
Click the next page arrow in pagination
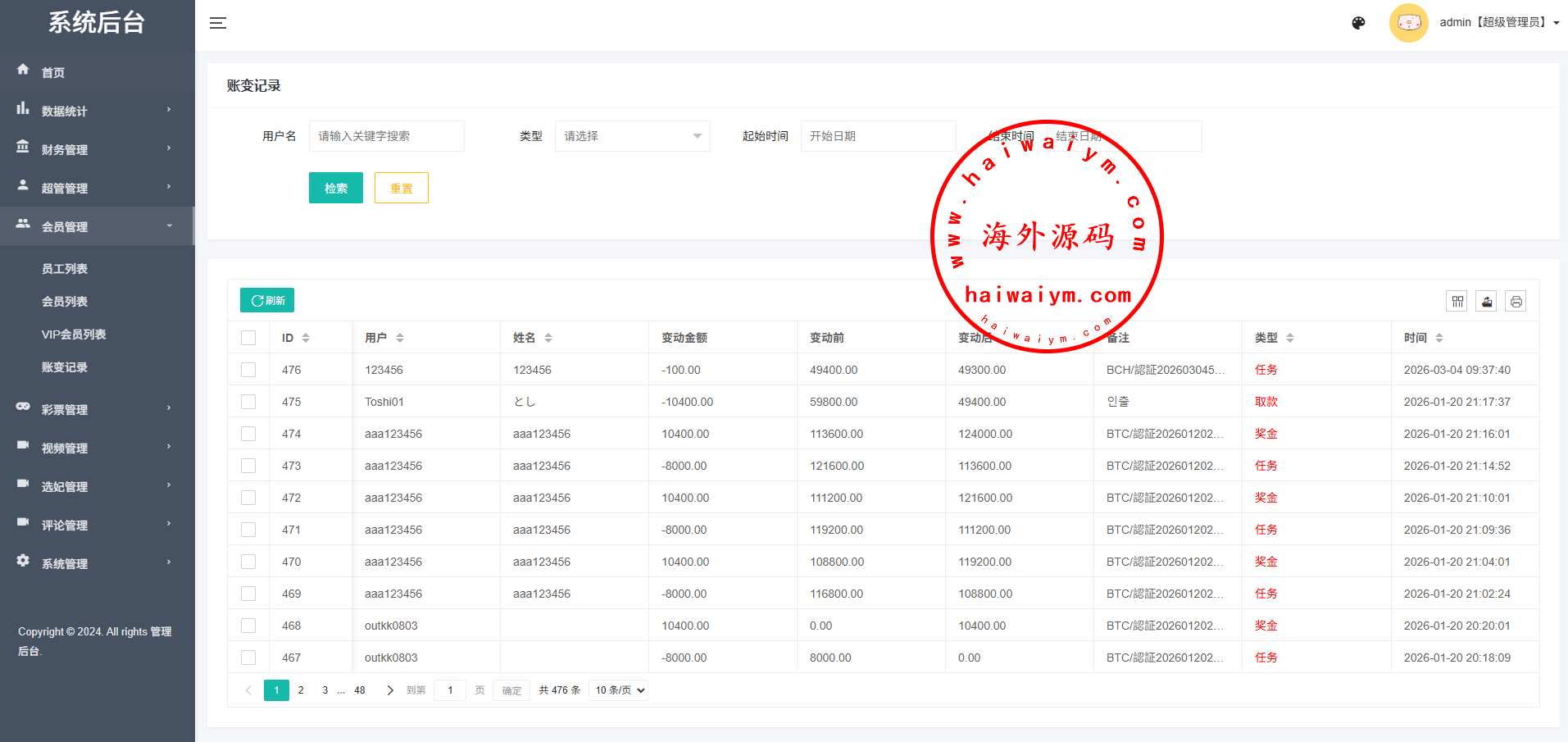click(390, 690)
